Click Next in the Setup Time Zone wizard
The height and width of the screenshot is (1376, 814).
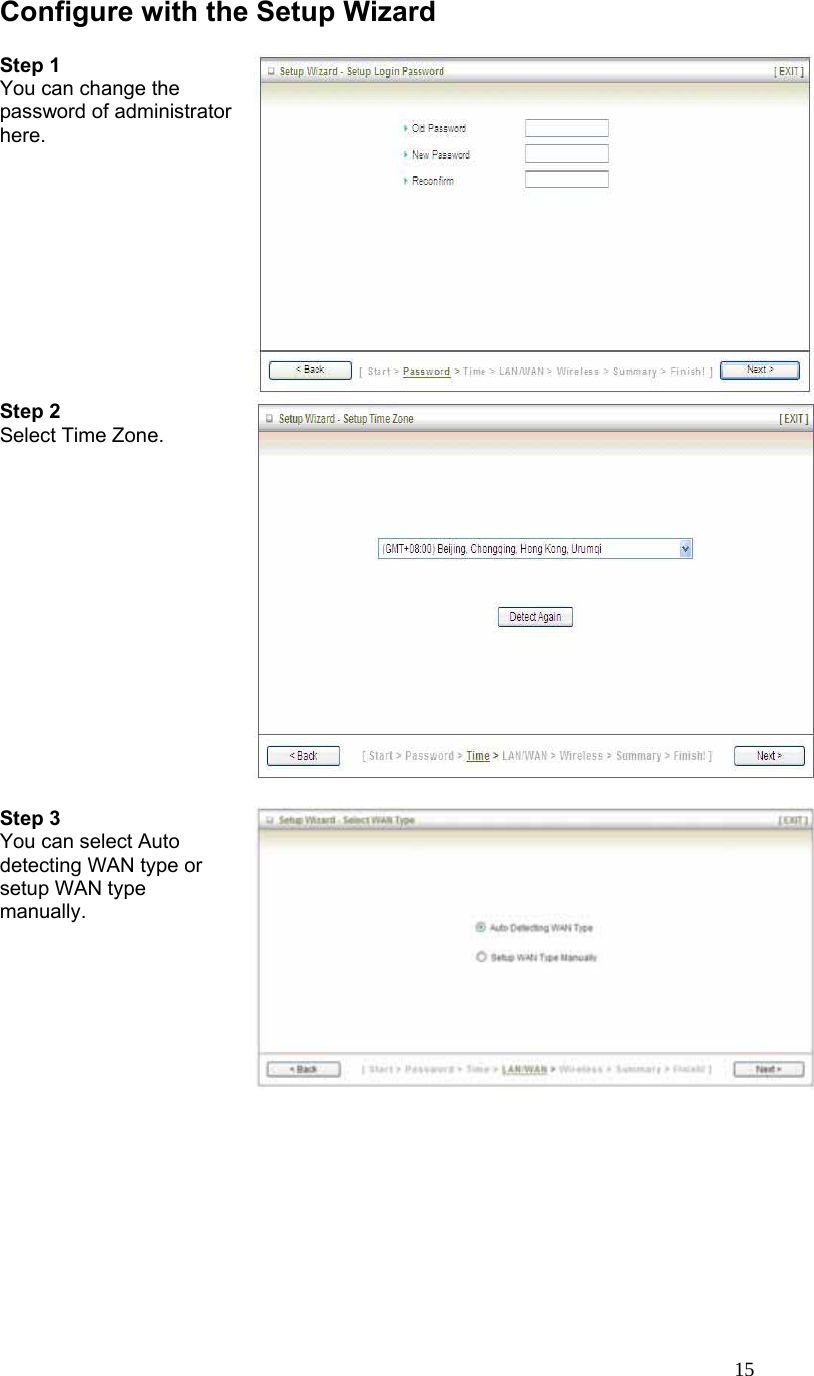[x=769, y=756]
